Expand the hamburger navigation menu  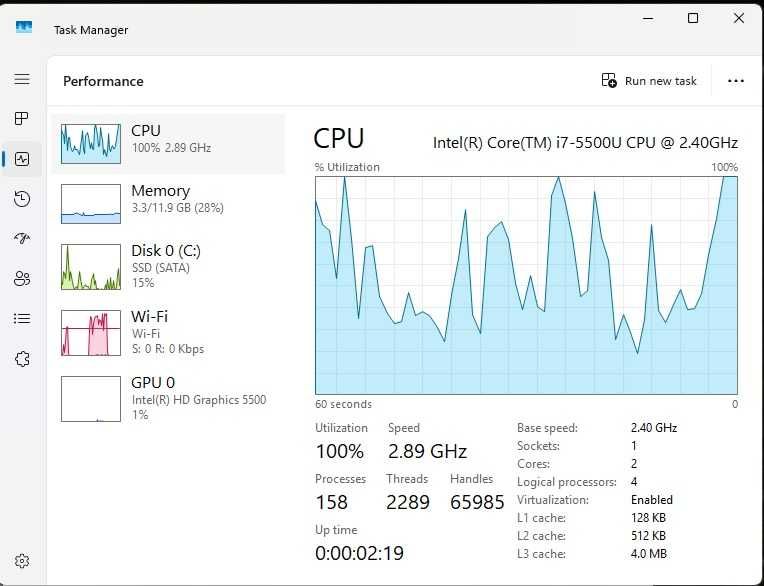click(x=22, y=79)
